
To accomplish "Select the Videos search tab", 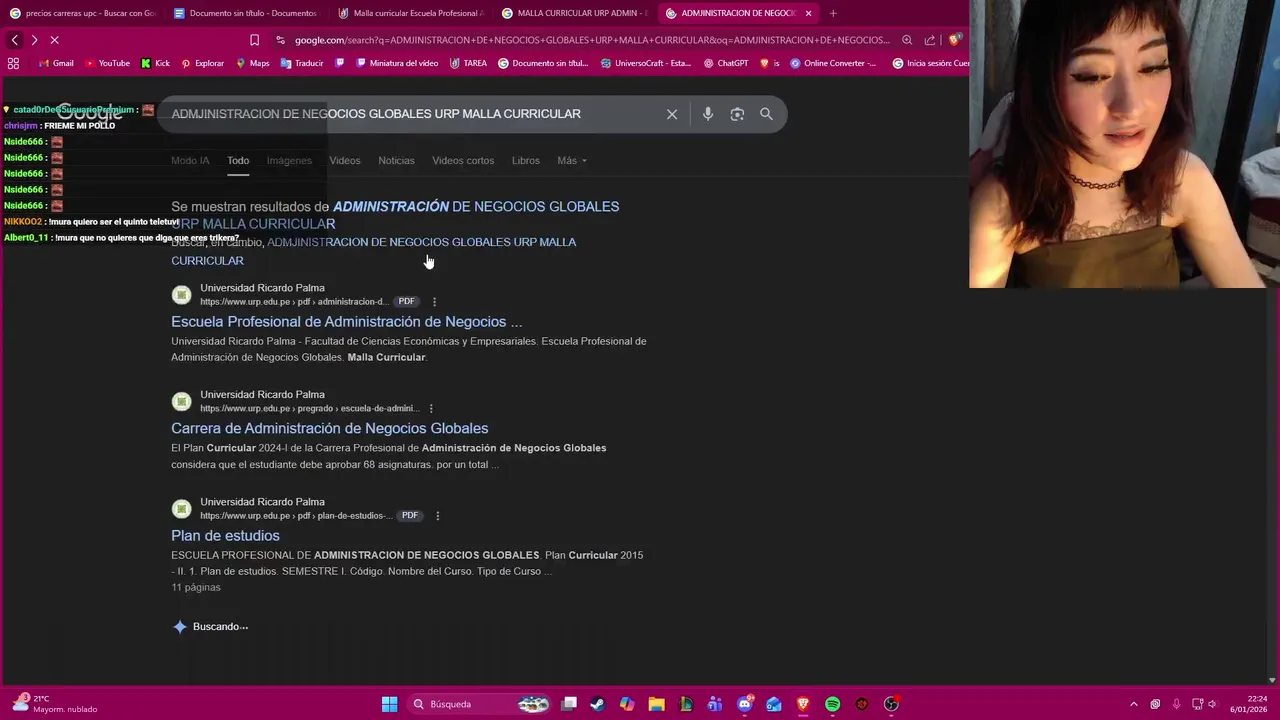I will [345, 160].
